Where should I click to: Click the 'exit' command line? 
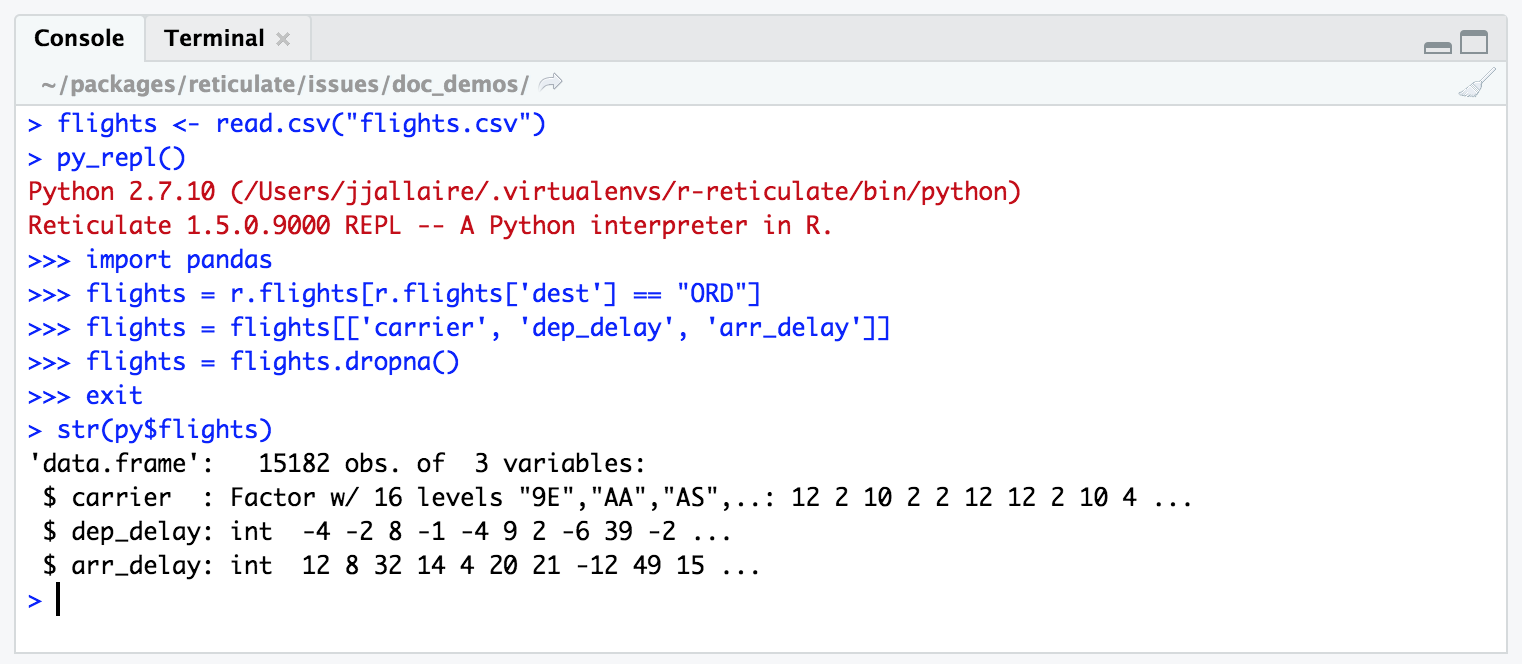(x=114, y=396)
